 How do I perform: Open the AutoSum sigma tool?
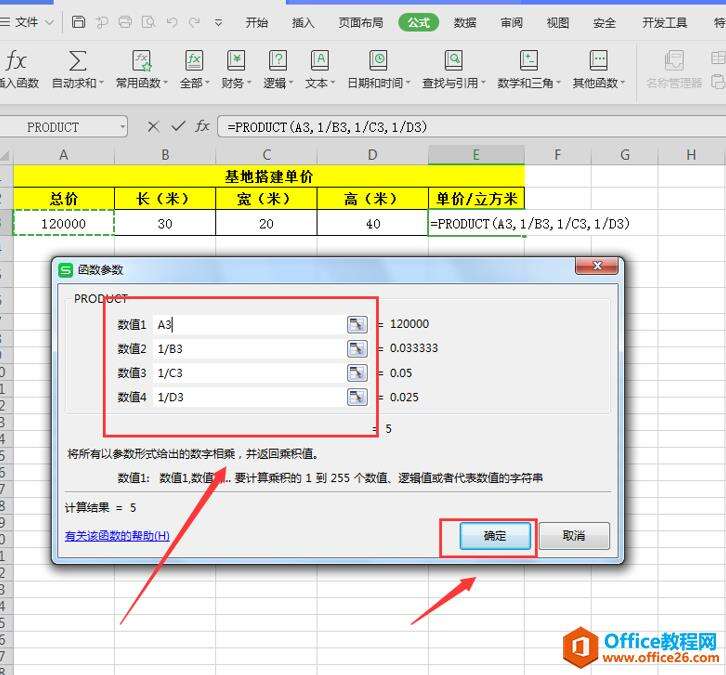click(x=77, y=61)
